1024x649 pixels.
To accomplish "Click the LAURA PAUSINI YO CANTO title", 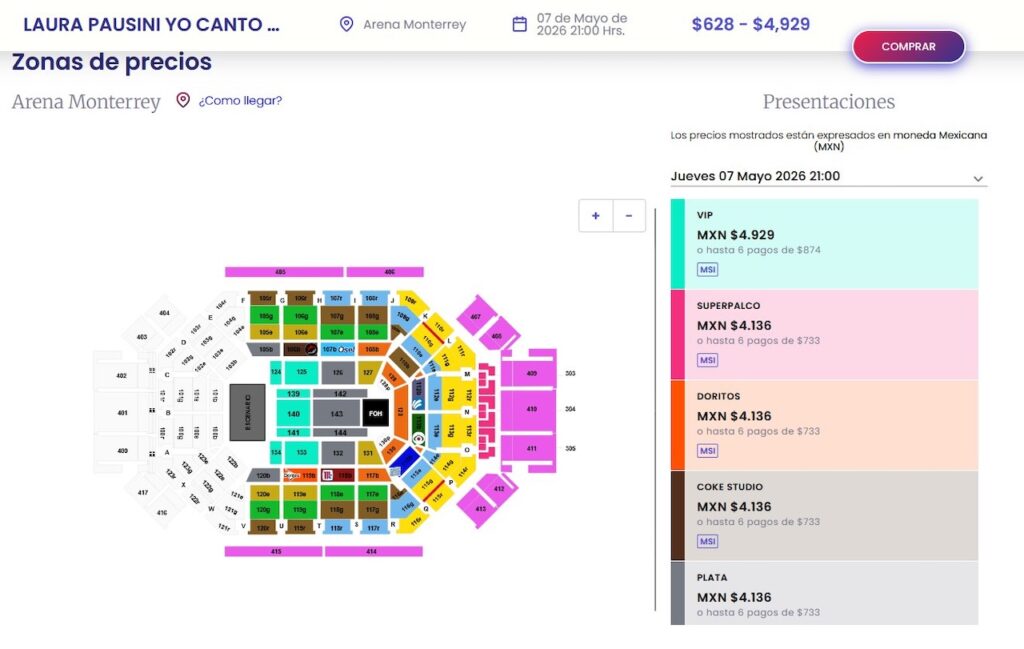I will click(150, 24).
